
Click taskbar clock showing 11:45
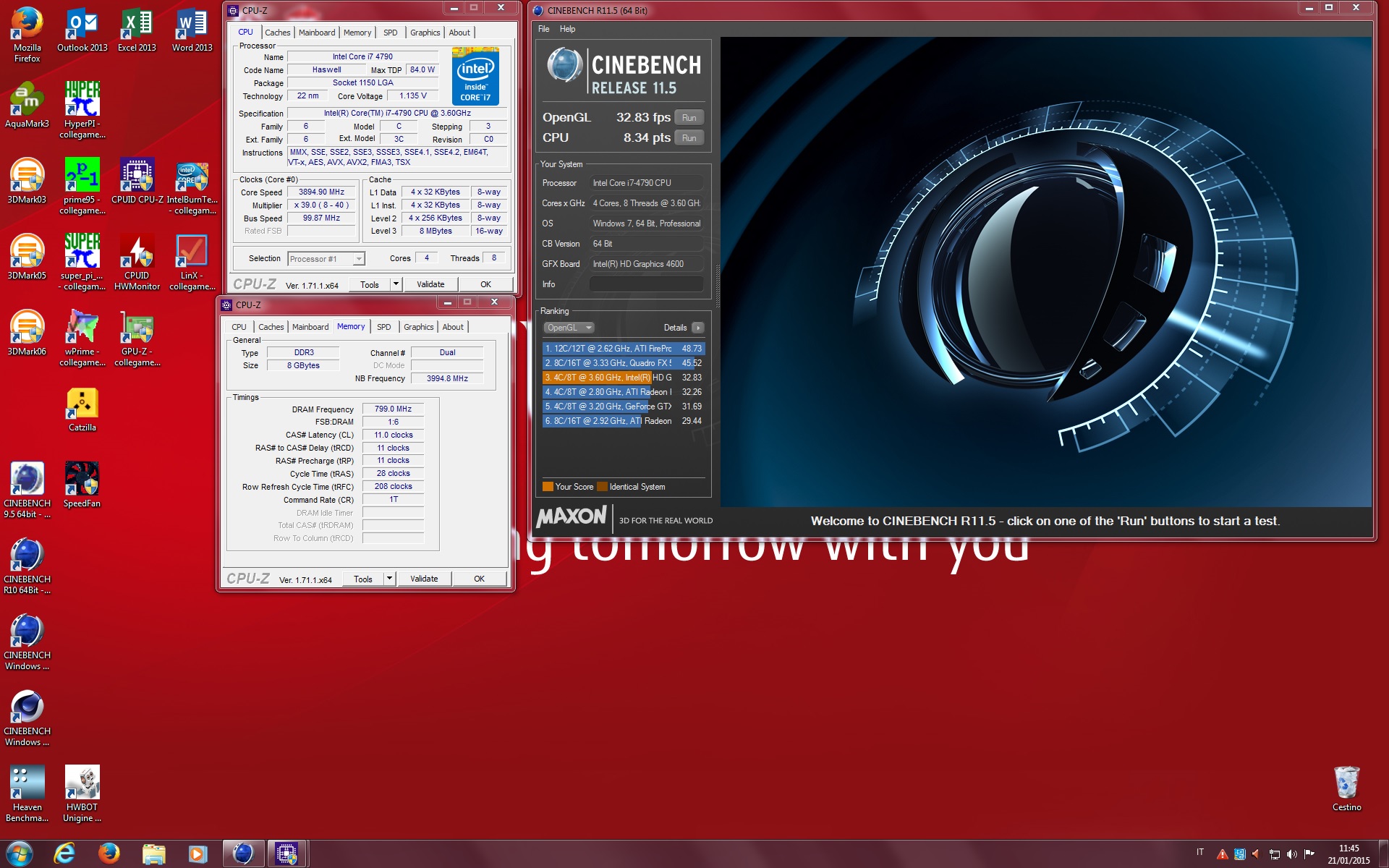1348,854
